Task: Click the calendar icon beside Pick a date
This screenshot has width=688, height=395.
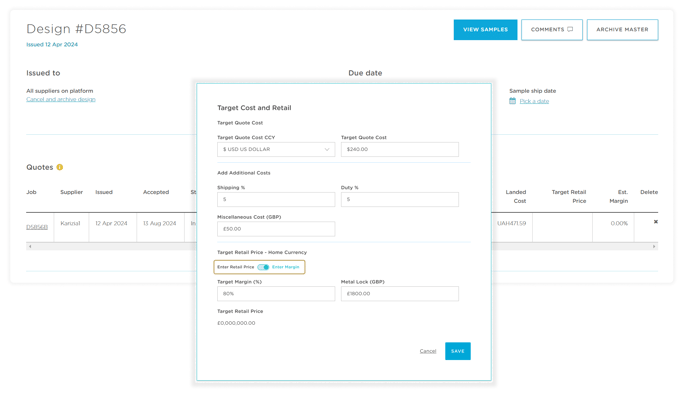Action: (x=512, y=101)
